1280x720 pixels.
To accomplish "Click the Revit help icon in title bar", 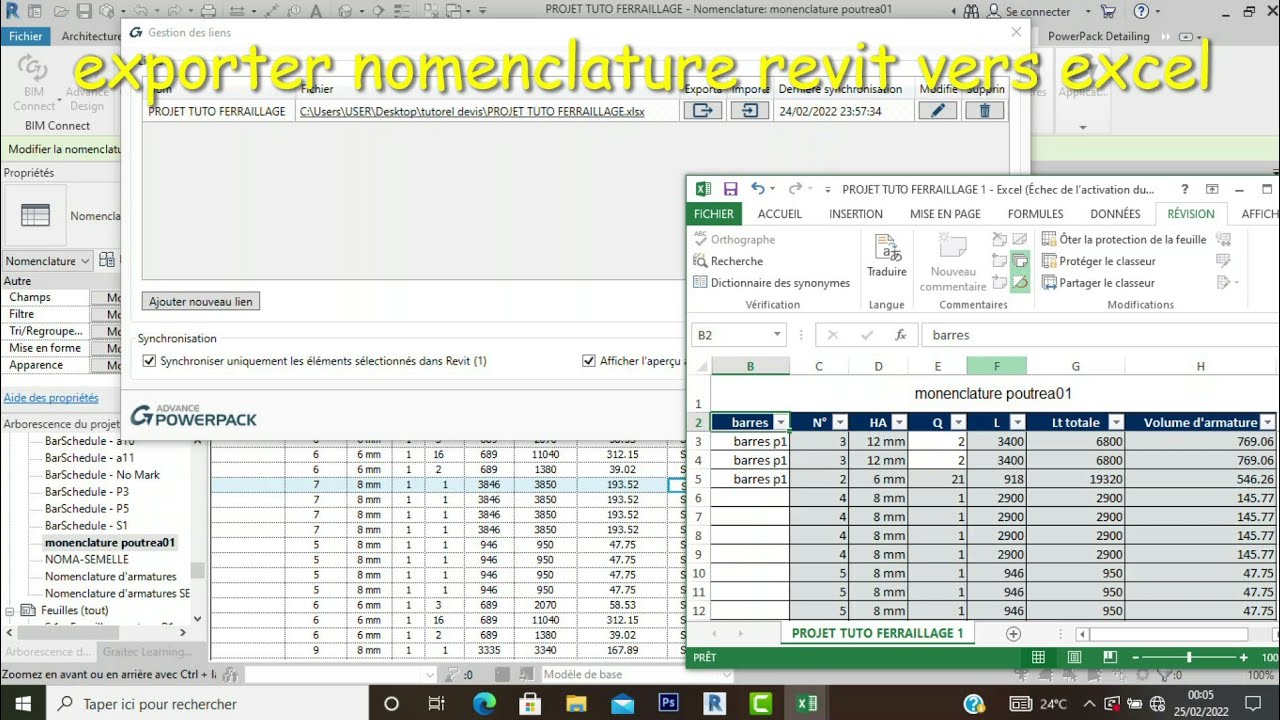I will pyautogui.click(x=1142, y=11).
